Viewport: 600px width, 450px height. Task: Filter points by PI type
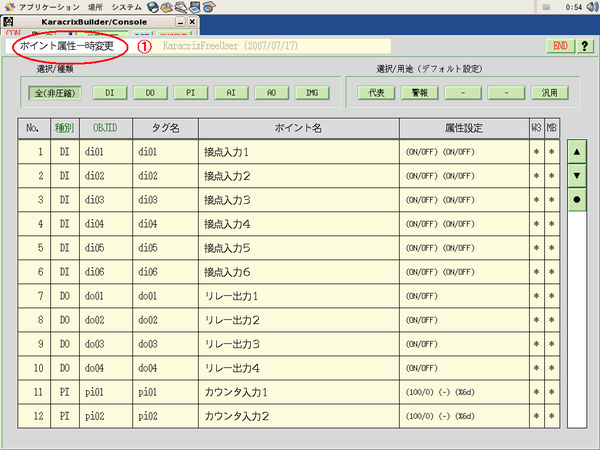[x=191, y=93]
